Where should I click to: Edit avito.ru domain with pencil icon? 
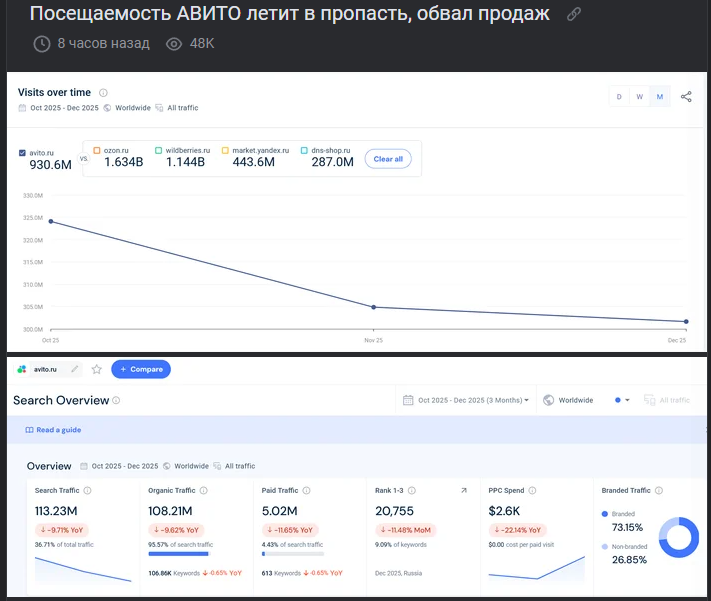coord(75,369)
